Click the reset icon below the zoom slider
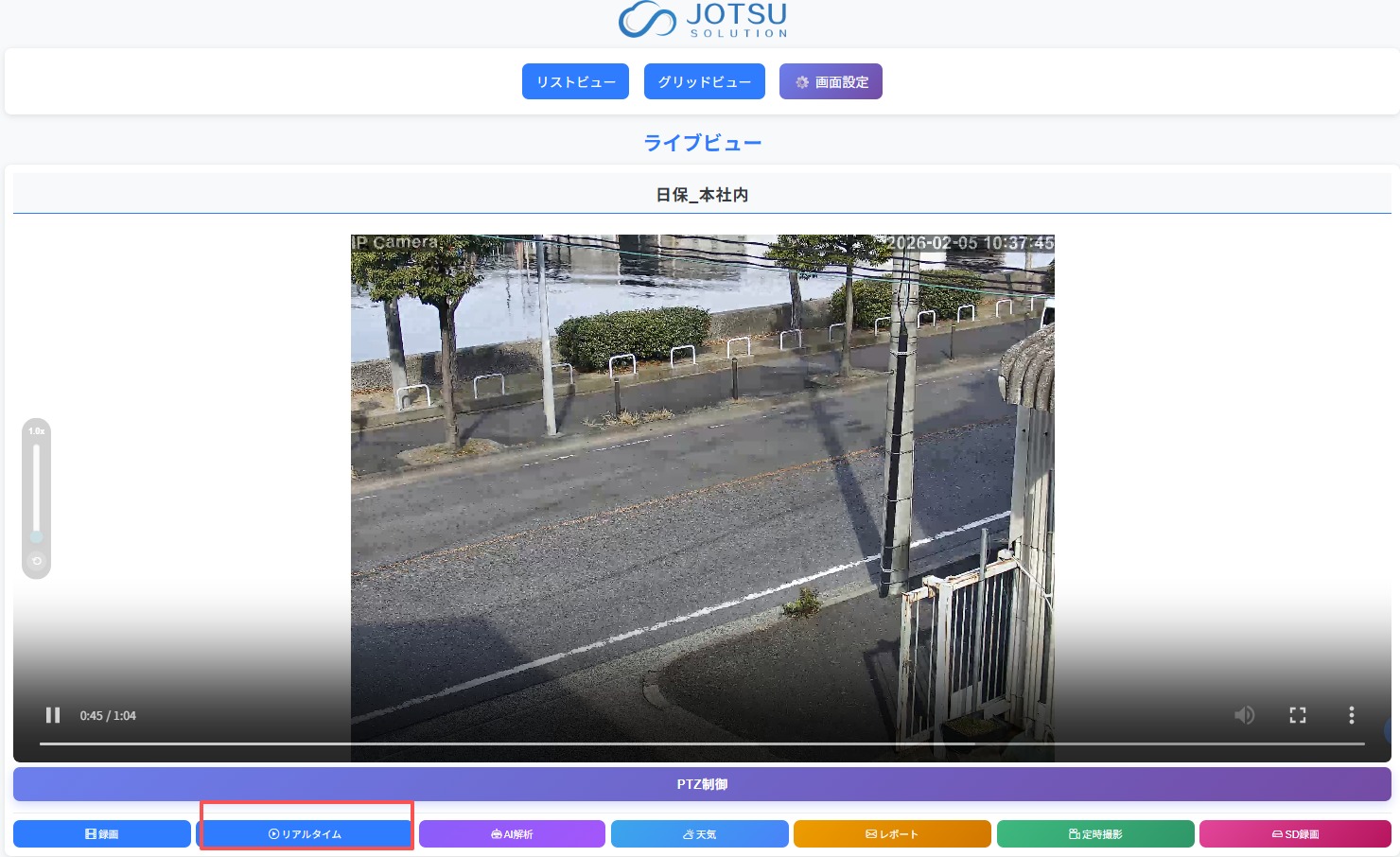Image resolution: width=1400 pixels, height=857 pixels. pyautogui.click(x=36, y=561)
